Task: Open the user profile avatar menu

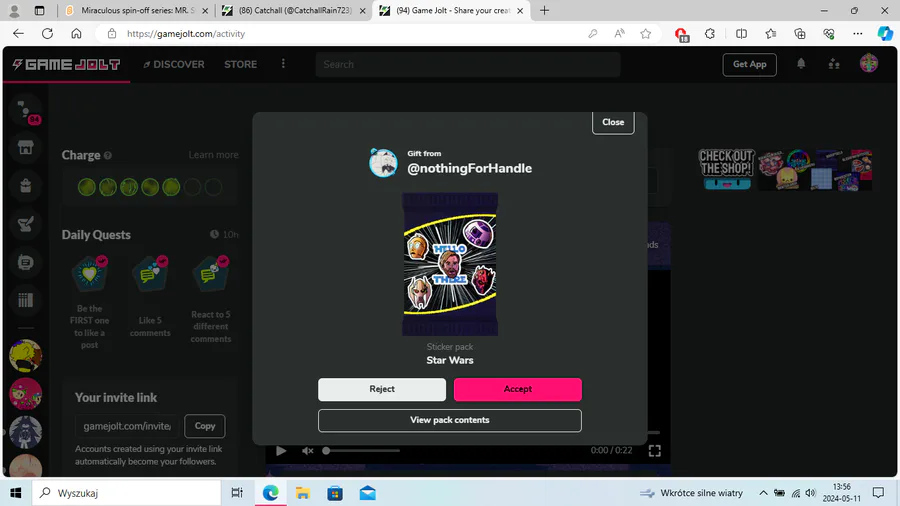Action: click(x=868, y=64)
